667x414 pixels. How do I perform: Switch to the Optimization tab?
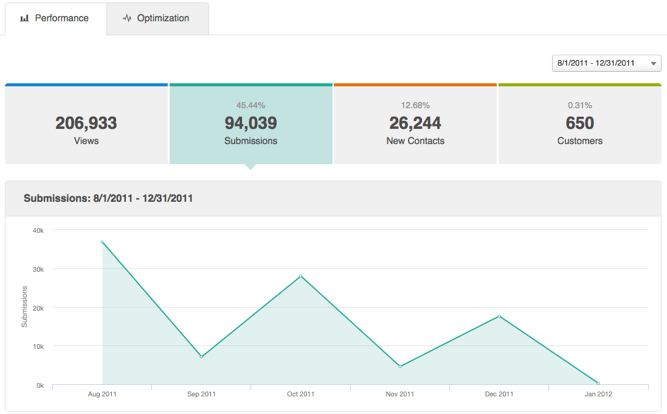point(158,18)
